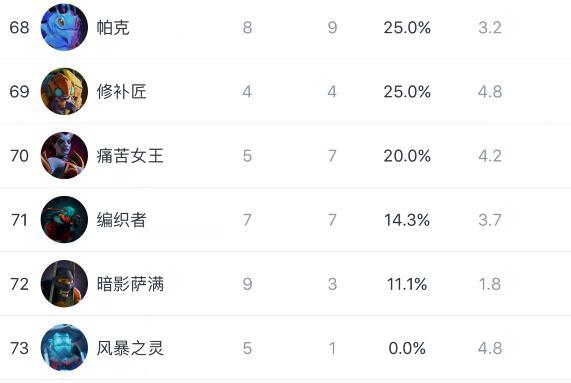
Task: Select the 痛苦女王 name text
Action: coord(130,156)
